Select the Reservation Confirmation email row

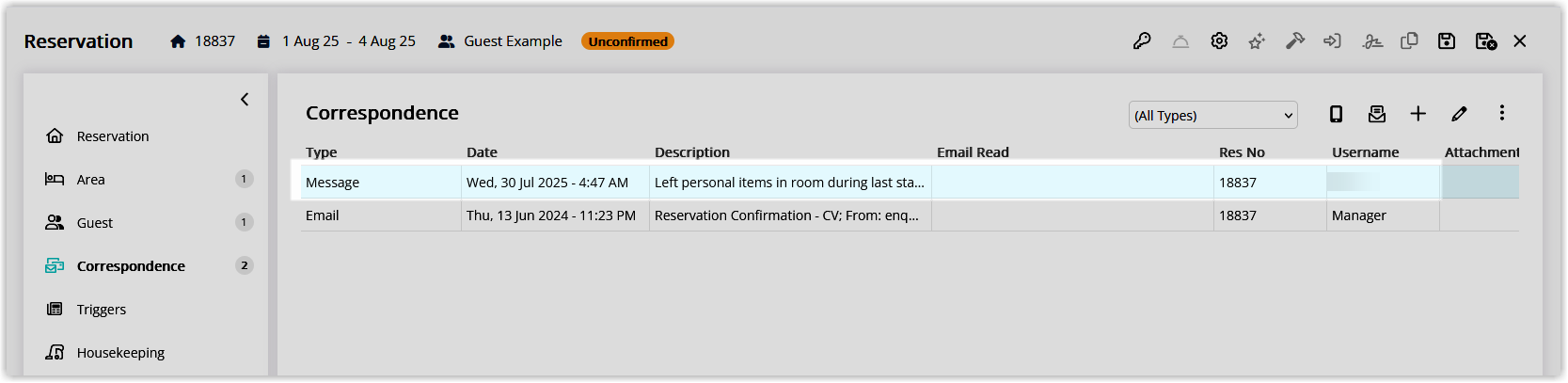(x=910, y=215)
